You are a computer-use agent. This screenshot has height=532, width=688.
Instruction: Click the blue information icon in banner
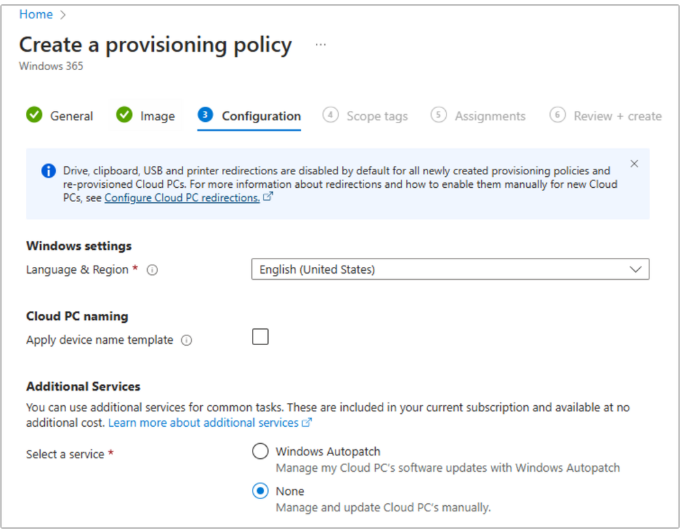coord(48,171)
